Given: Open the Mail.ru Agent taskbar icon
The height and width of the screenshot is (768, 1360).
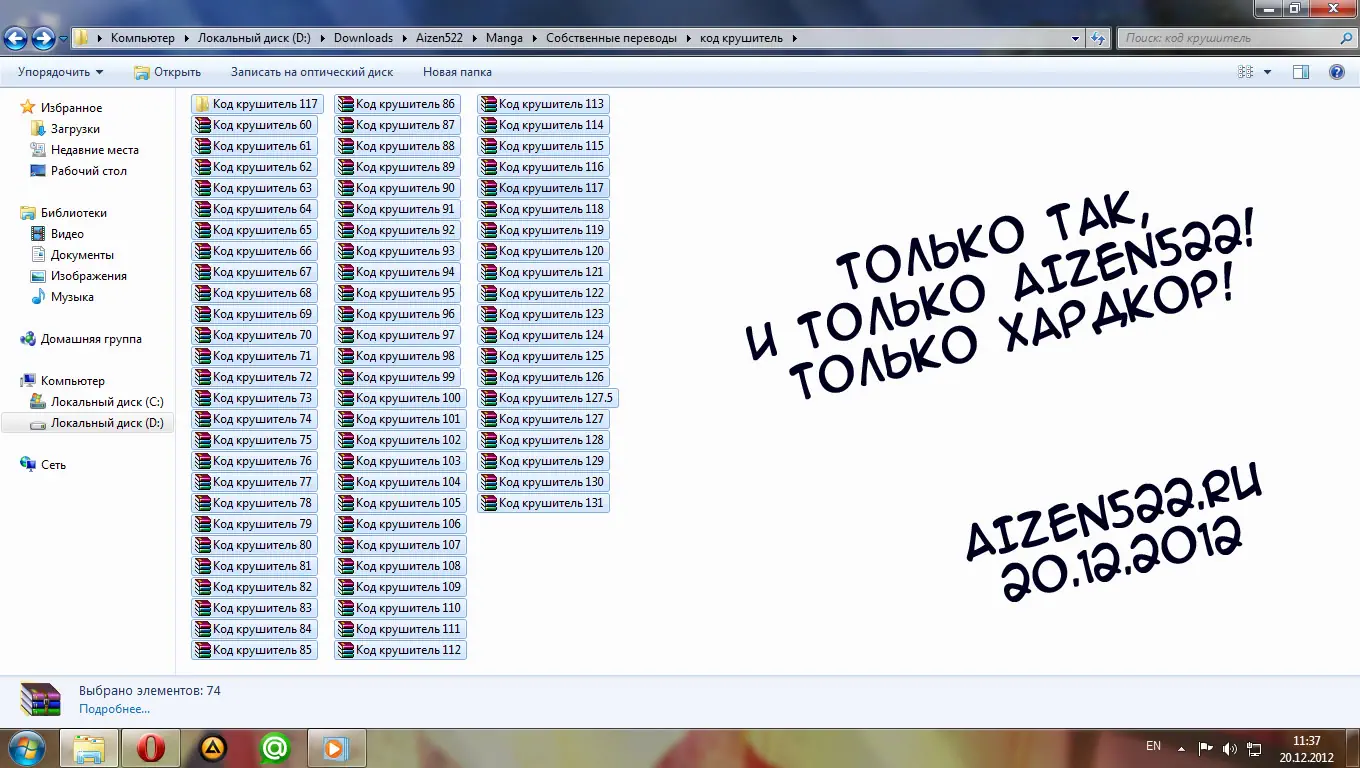Looking at the screenshot, I should coord(274,748).
